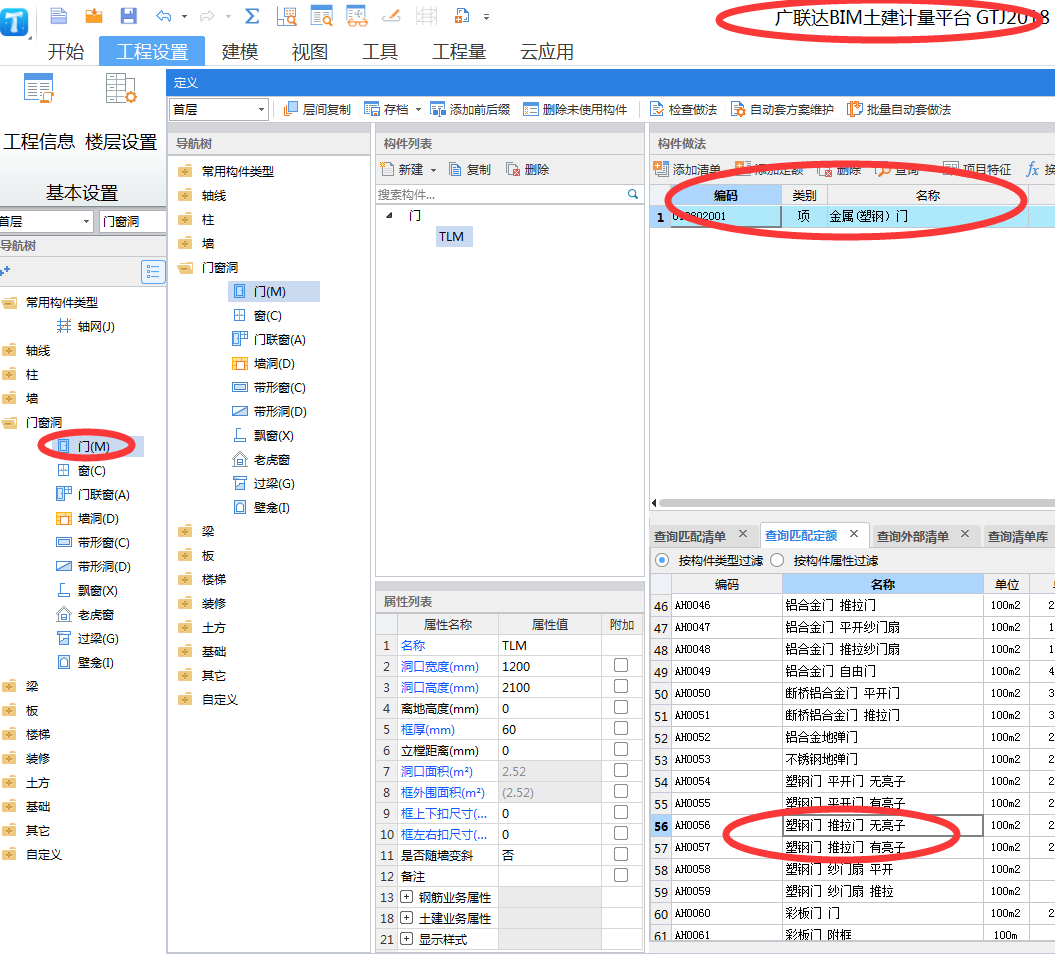Click 层间复制 copy between floors
The image size is (1055, 954).
tap(318, 110)
